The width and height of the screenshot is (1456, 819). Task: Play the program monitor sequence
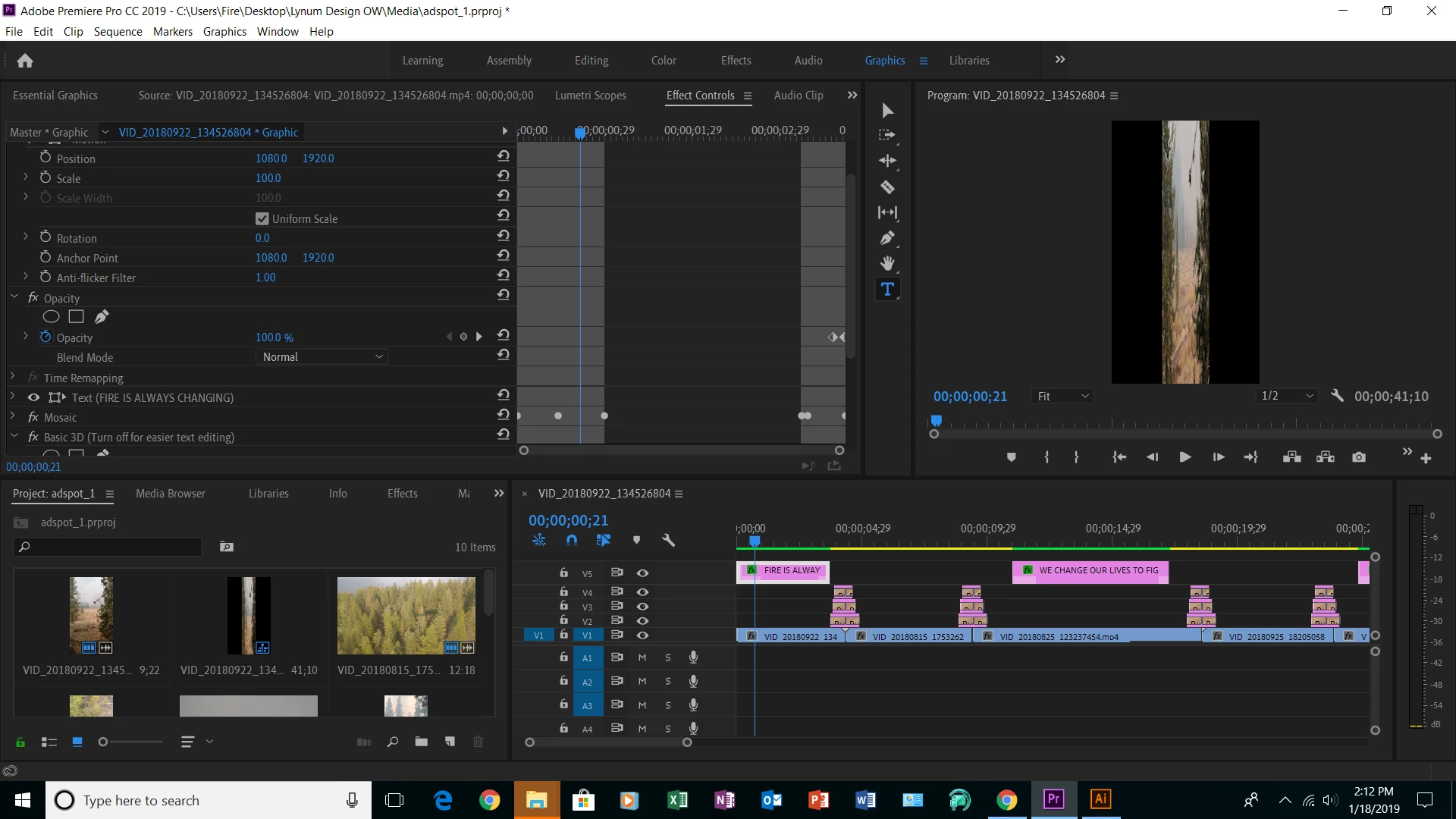1185,457
